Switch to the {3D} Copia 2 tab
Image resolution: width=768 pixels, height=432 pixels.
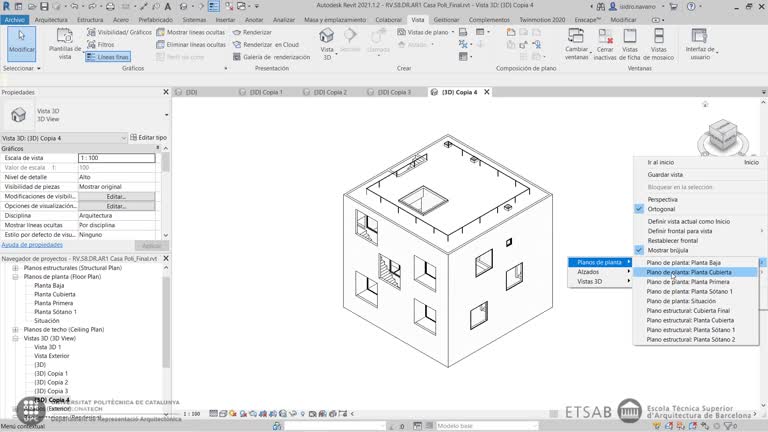[x=330, y=92]
